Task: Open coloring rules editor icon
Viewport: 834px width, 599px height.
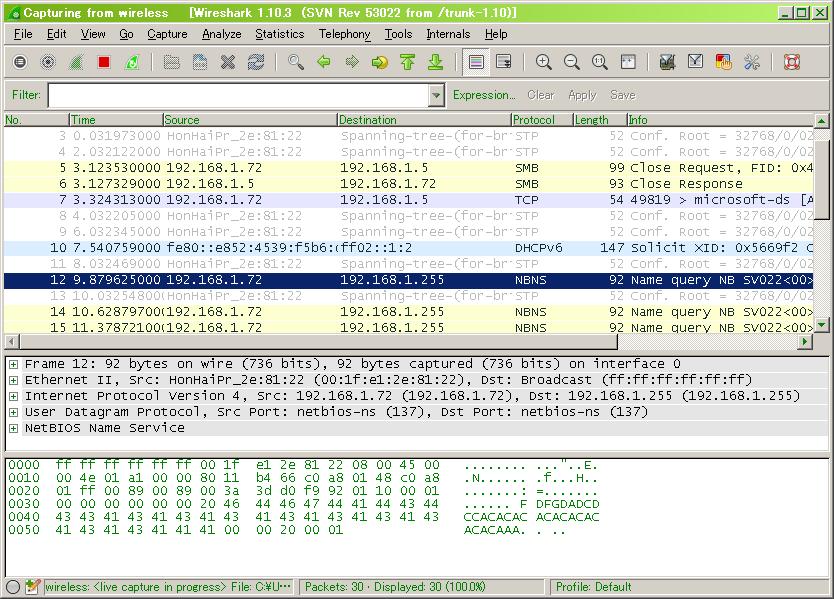Action: point(723,62)
